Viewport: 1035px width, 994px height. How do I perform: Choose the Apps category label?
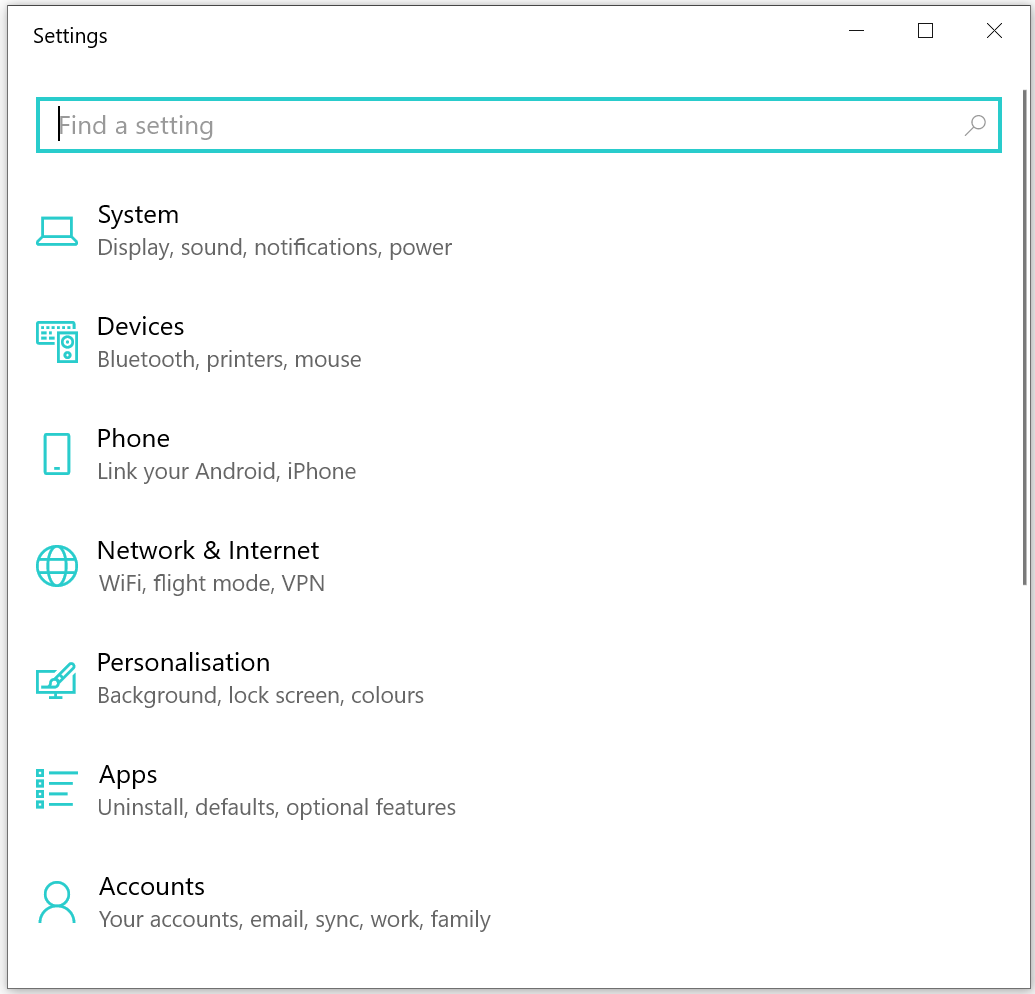pyautogui.click(x=128, y=775)
